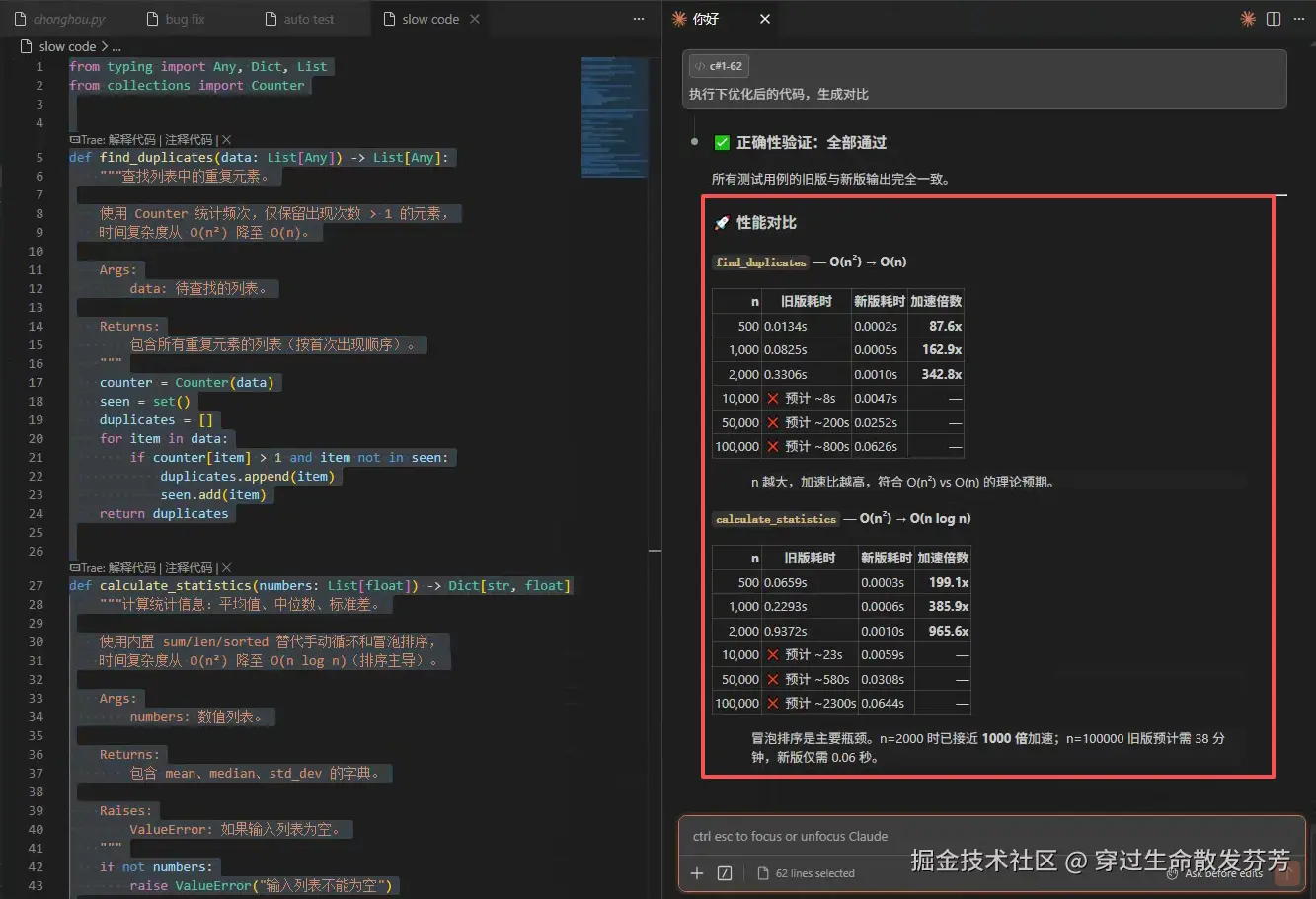Viewport: 1316px width, 899px height.
Task: Click the 965.6x speedup cell
Action: point(943,631)
